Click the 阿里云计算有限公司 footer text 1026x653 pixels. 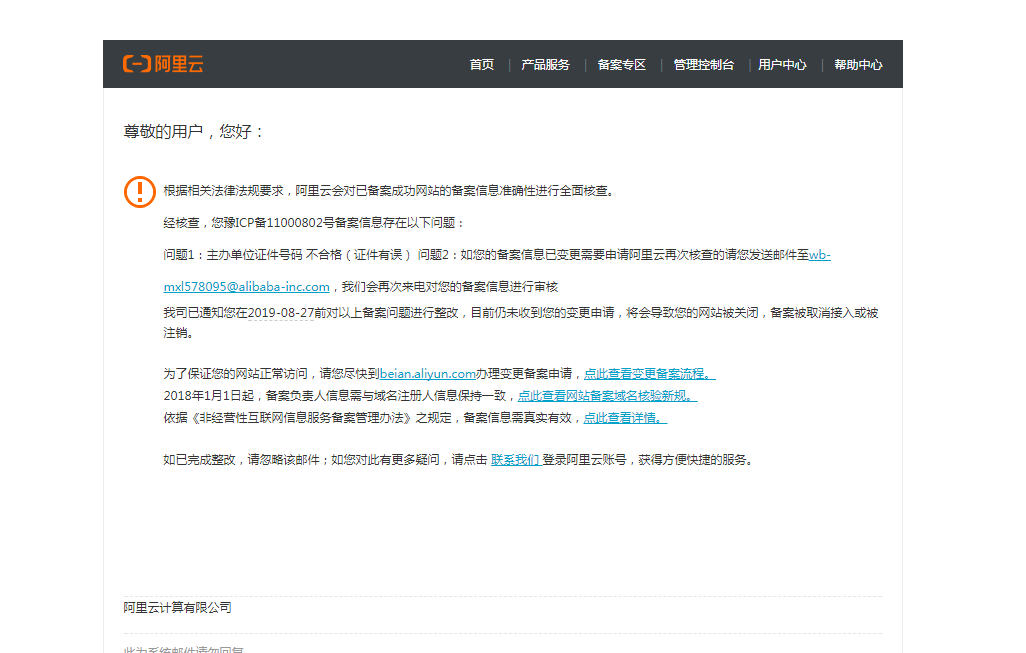point(177,608)
